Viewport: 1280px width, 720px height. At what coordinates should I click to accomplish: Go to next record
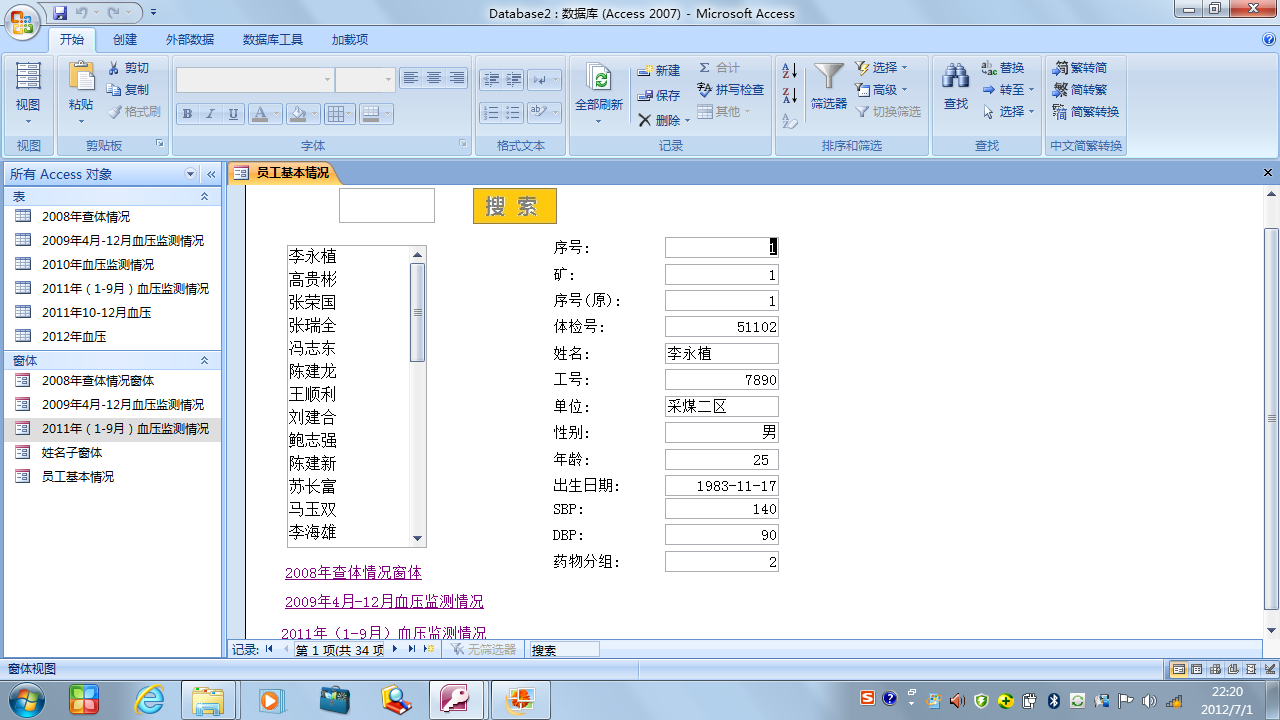pos(395,649)
